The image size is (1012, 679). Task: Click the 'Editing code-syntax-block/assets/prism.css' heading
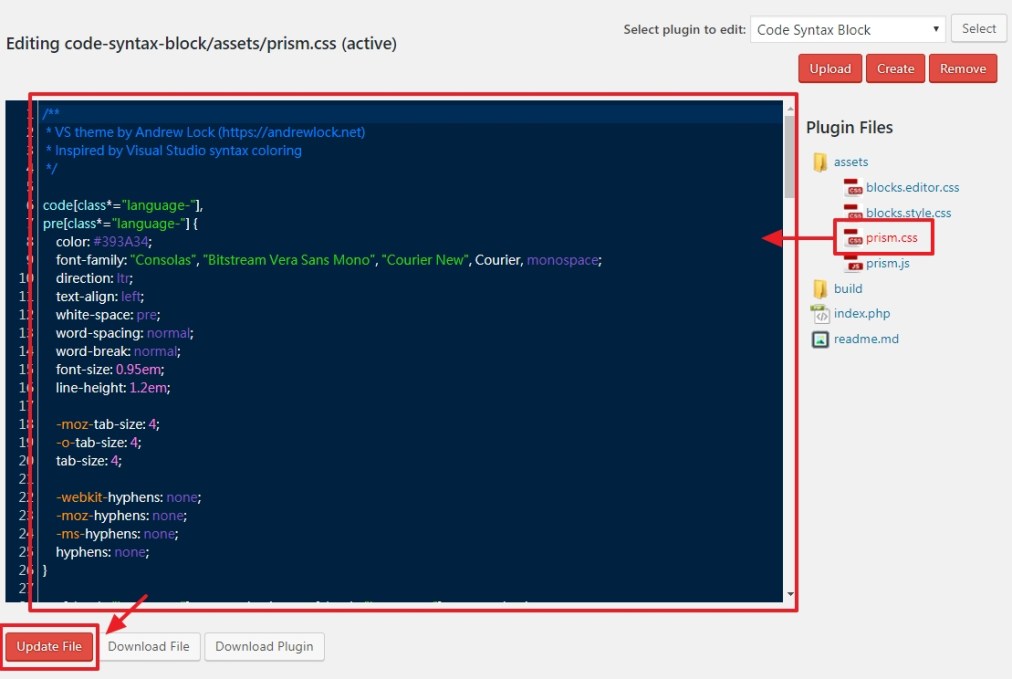(x=201, y=43)
